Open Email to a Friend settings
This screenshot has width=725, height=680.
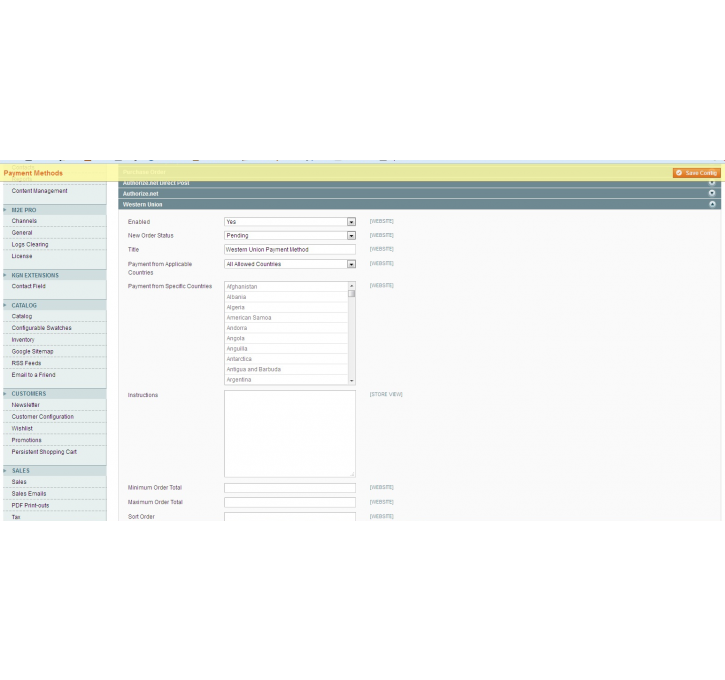[x=33, y=375]
